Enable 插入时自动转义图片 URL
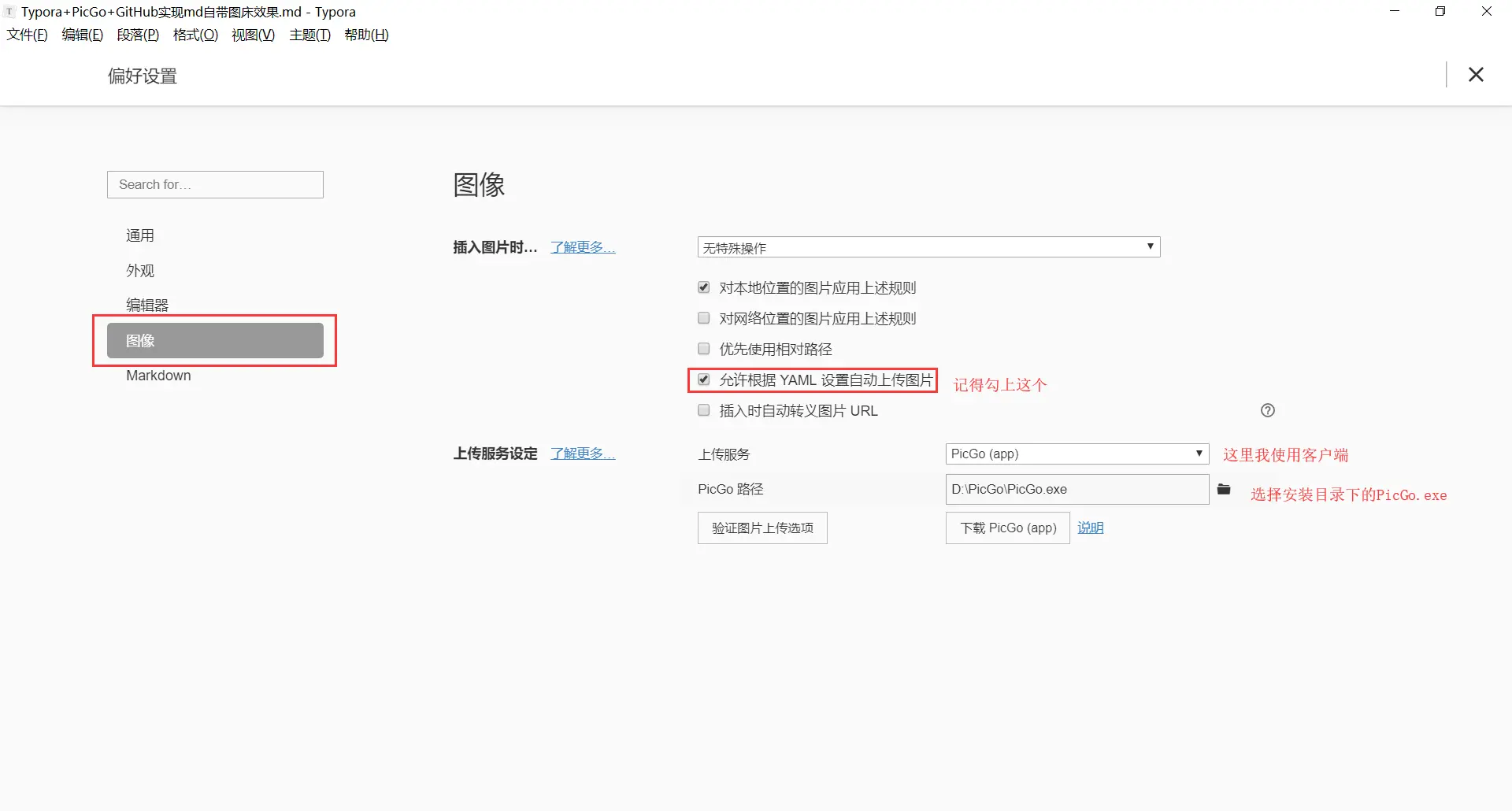Screen dimensions: 1512x811 [x=703, y=410]
